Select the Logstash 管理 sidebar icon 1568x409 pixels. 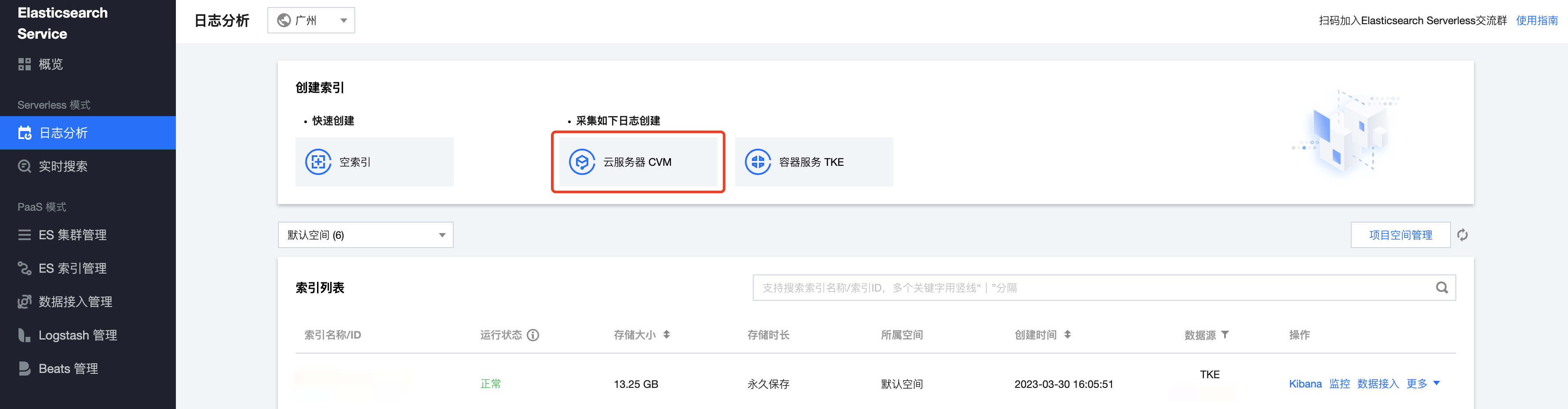tap(24, 334)
